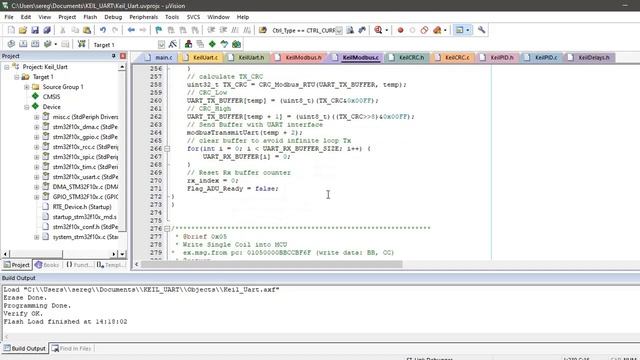Create a new file from the toolbar
The image size is (640, 360).
pyautogui.click(x=11, y=30)
